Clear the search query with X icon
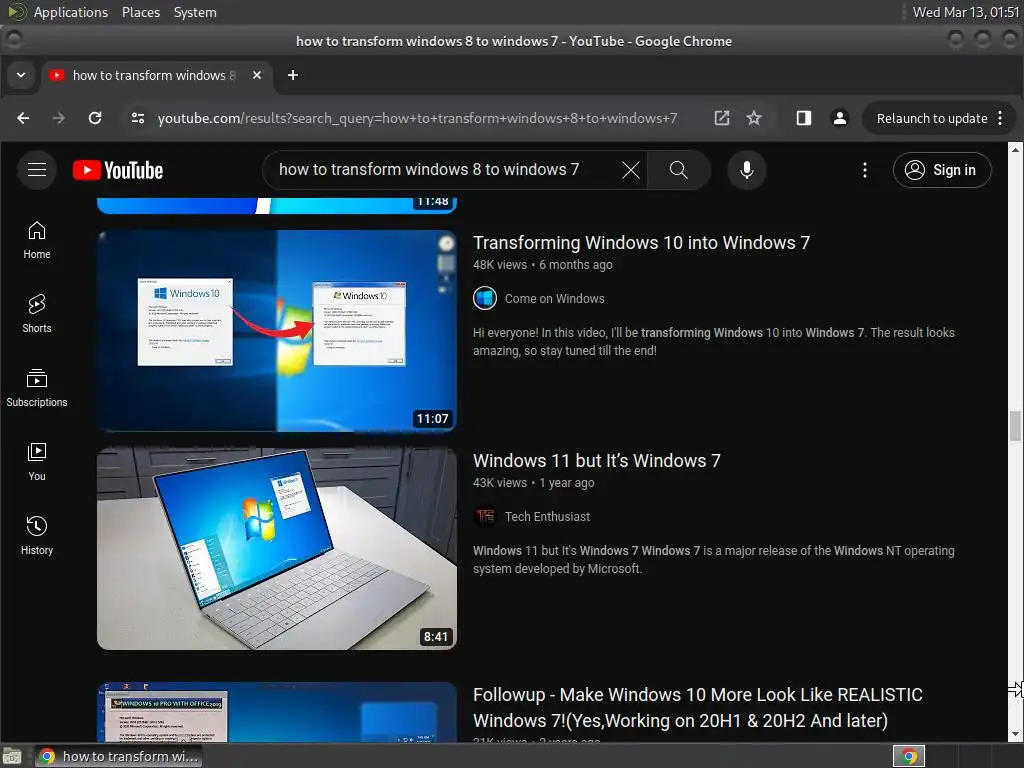The width and height of the screenshot is (1024, 768). pos(630,170)
